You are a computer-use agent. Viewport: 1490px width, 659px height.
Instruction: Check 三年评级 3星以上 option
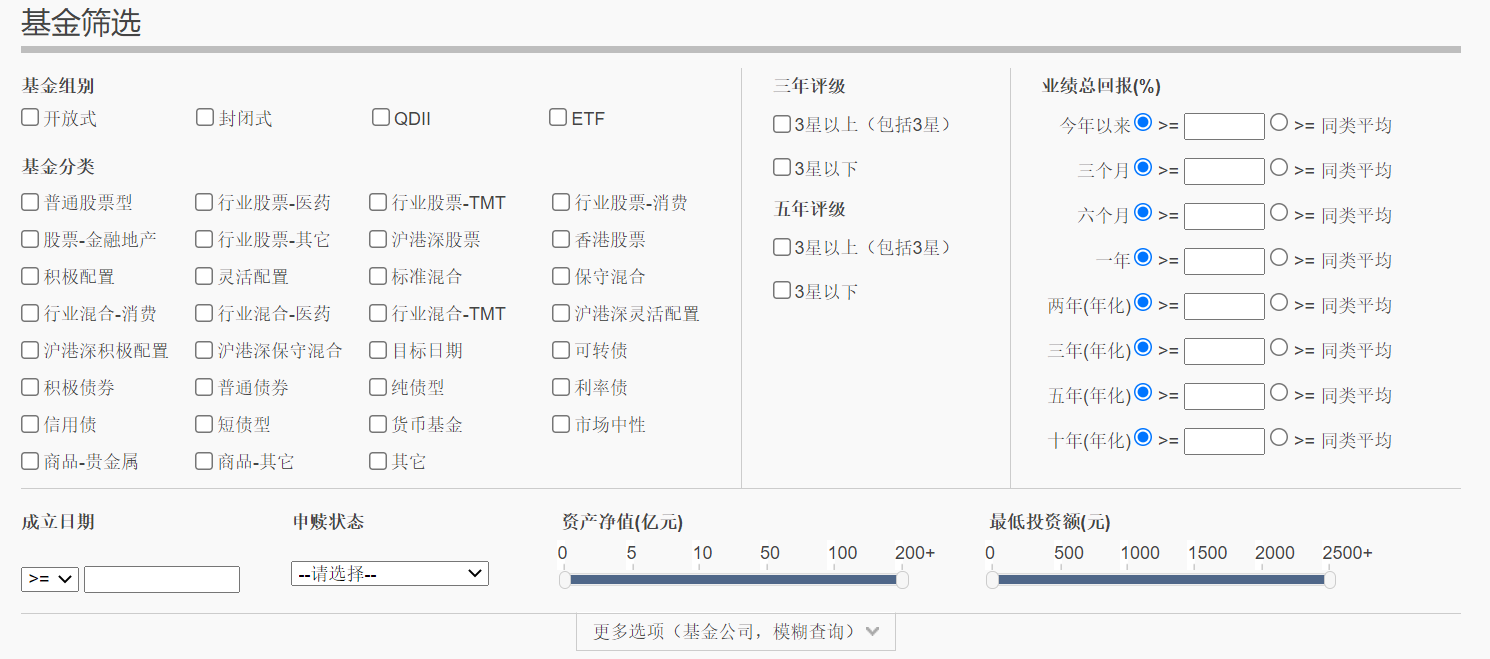[x=782, y=125]
